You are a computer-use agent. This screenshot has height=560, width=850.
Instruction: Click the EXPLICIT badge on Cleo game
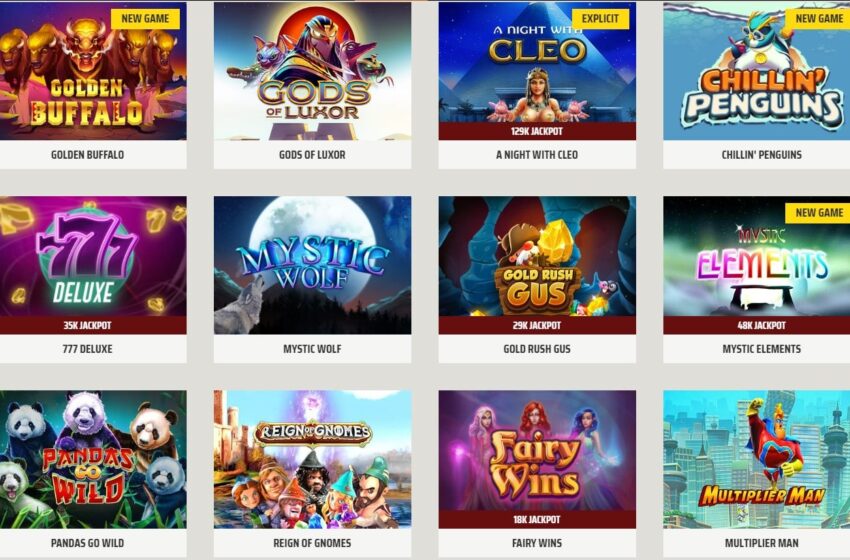coord(600,18)
